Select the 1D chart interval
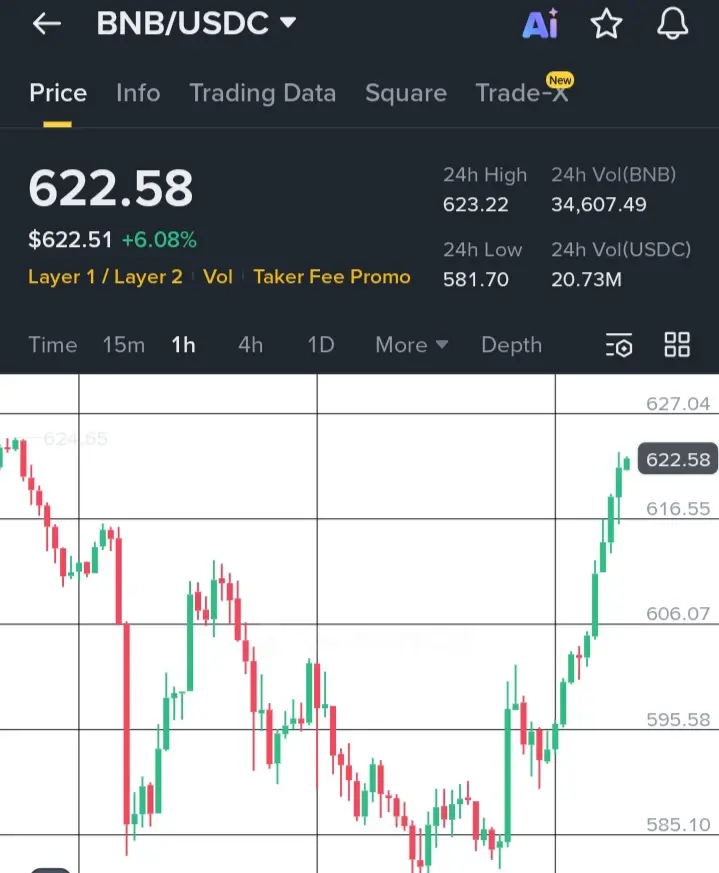The height and width of the screenshot is (873, 719). click(321, 345)
